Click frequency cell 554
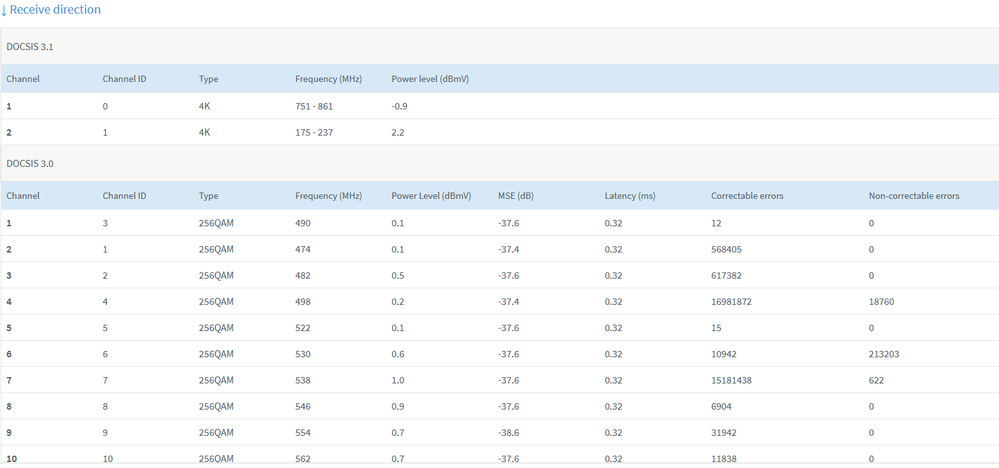Image resolution: width=999 pixels, height=468 pixels. click(303, 432)
